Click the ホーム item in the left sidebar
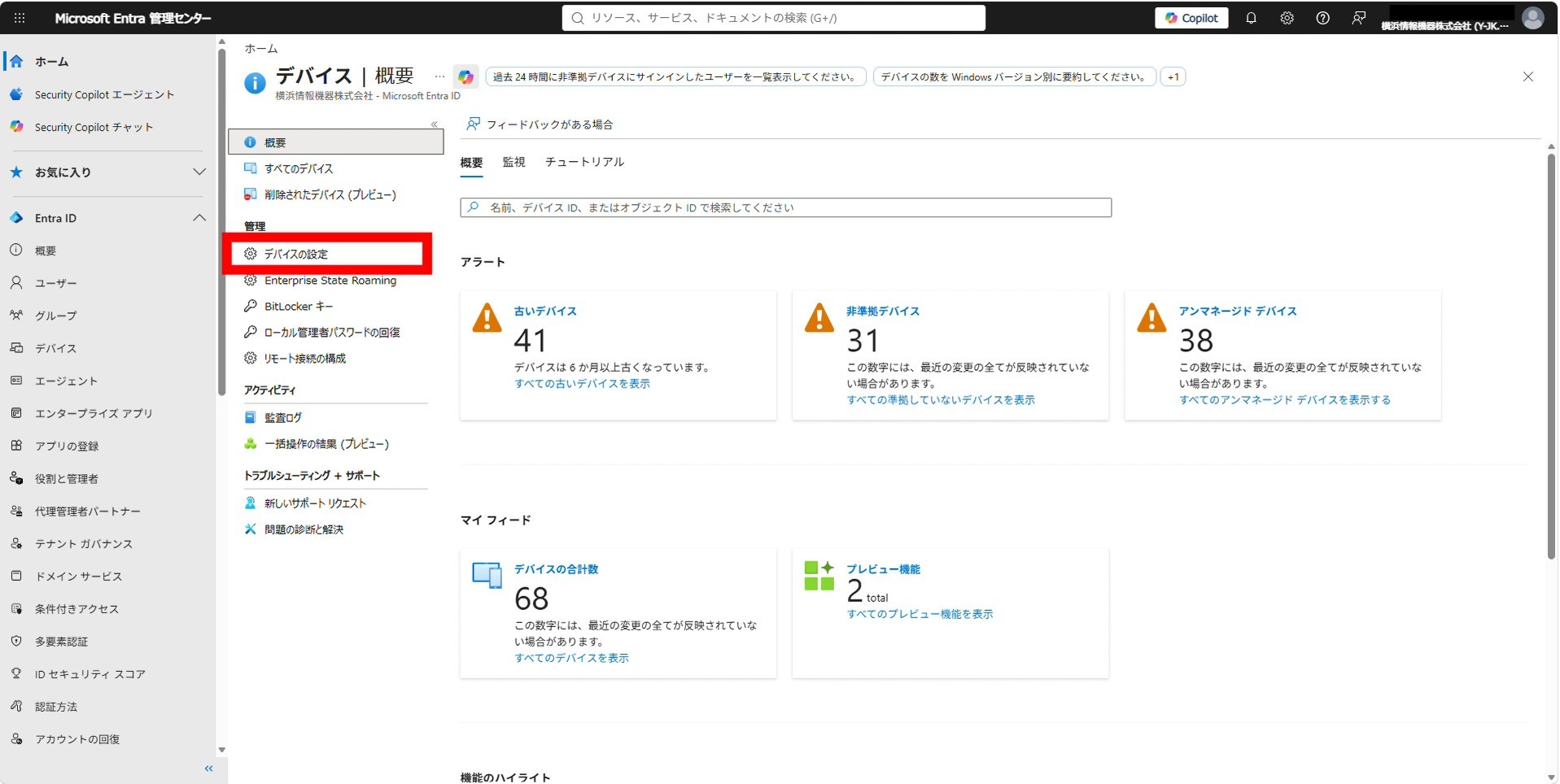 (x=51, y=61)
